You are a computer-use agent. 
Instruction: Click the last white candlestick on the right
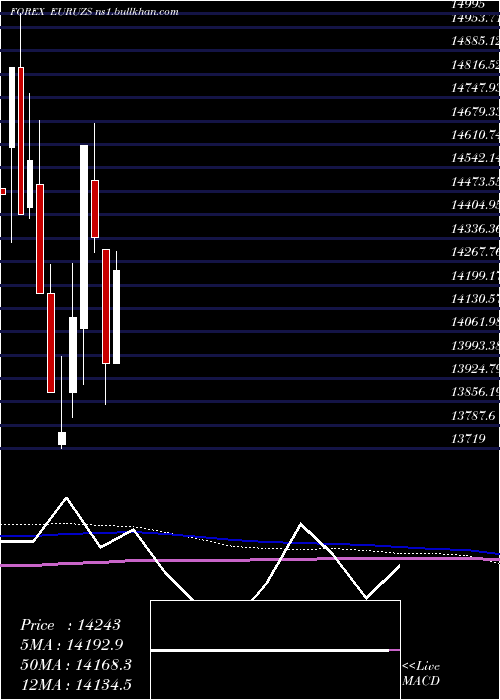[x=116, y=317]
